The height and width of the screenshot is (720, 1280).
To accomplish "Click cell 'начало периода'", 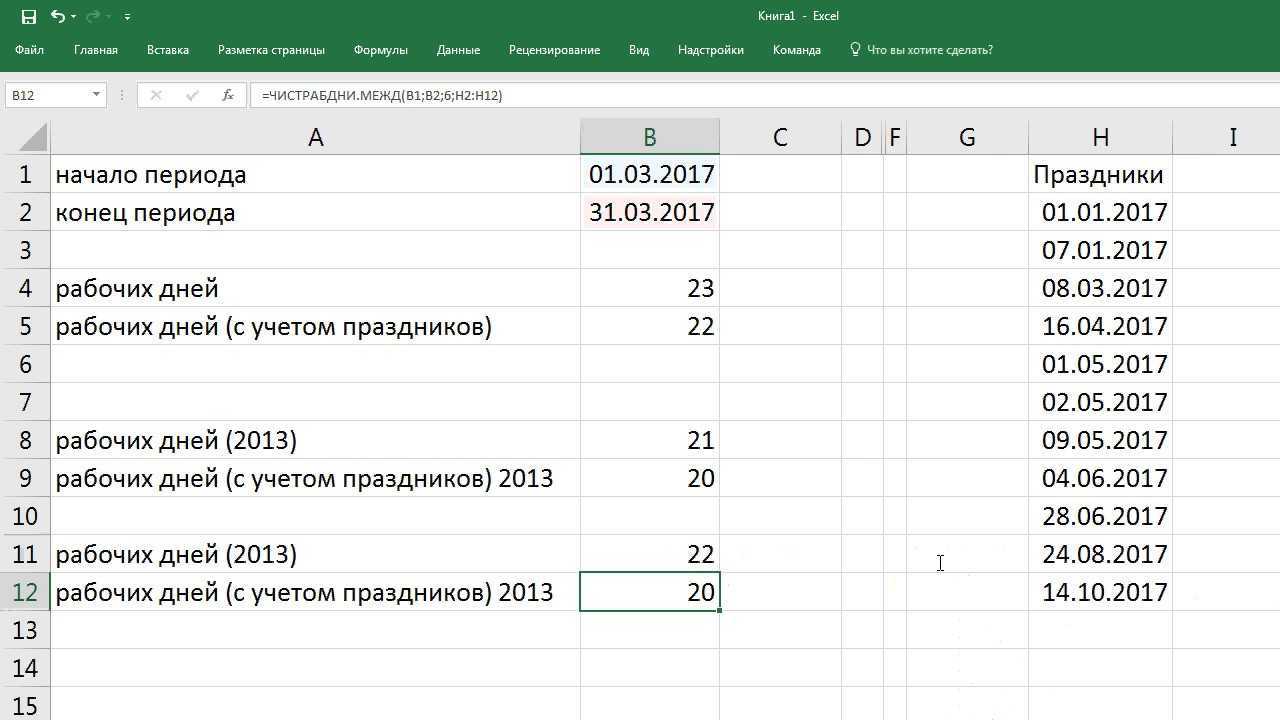I will point(315,174).
